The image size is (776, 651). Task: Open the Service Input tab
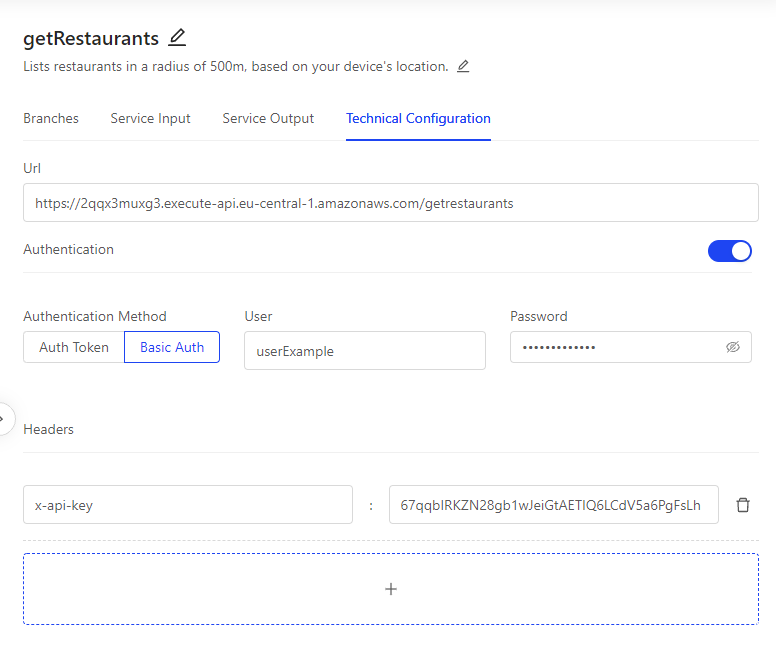150,118
